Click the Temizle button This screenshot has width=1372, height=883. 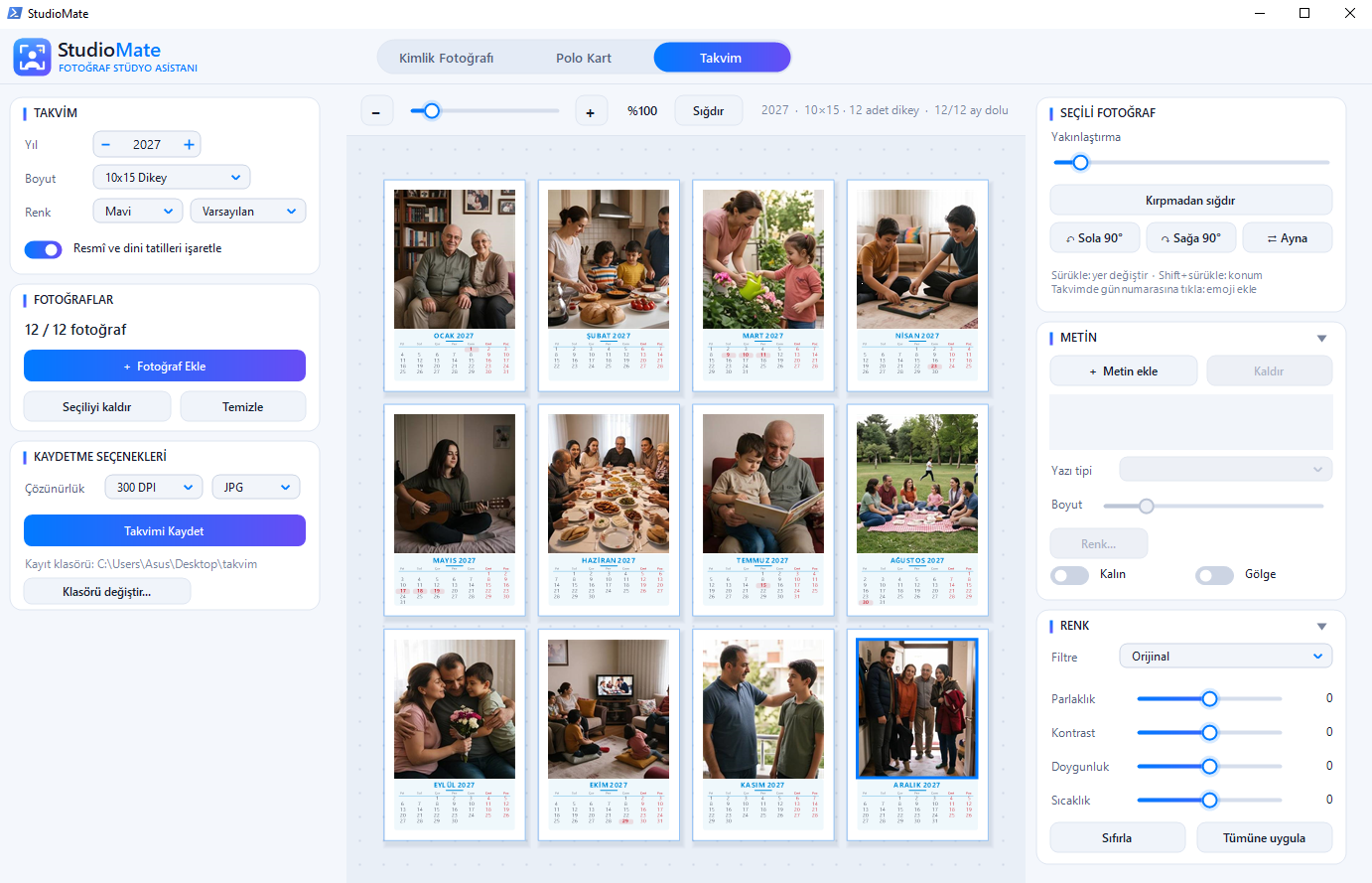(243, 407)
